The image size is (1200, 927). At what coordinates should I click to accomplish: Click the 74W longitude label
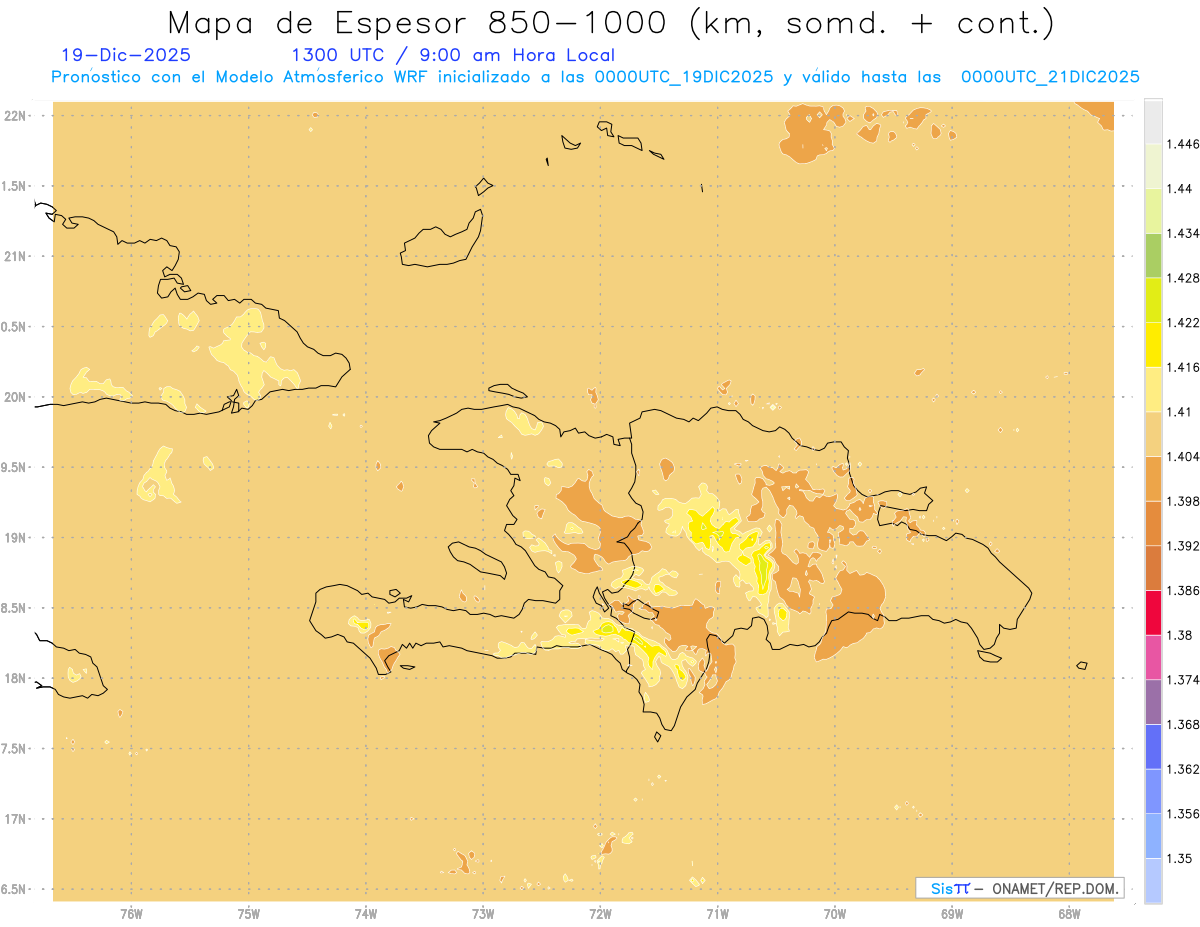point(366,914)
